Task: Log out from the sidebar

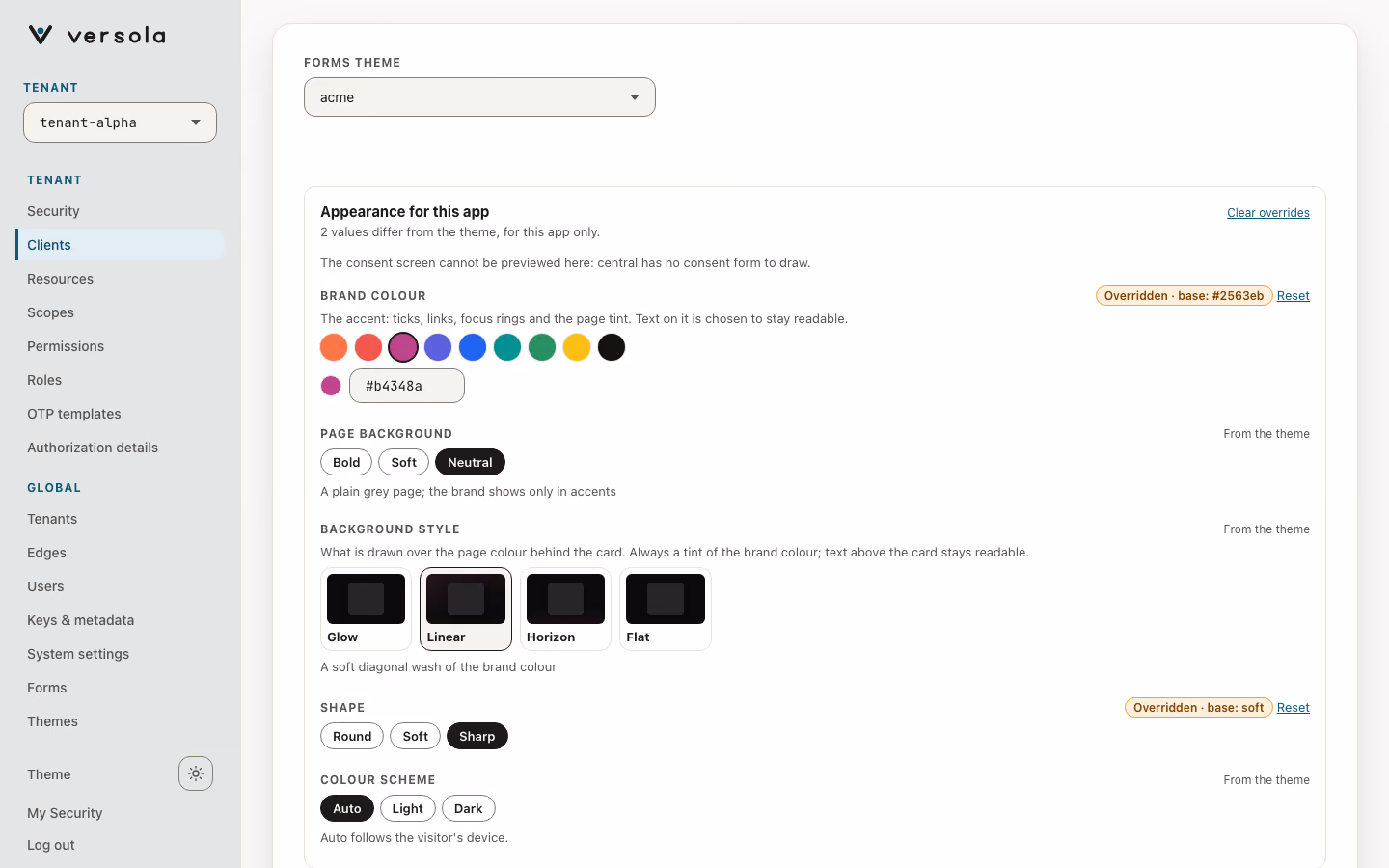Action: (x=51, y=845)
